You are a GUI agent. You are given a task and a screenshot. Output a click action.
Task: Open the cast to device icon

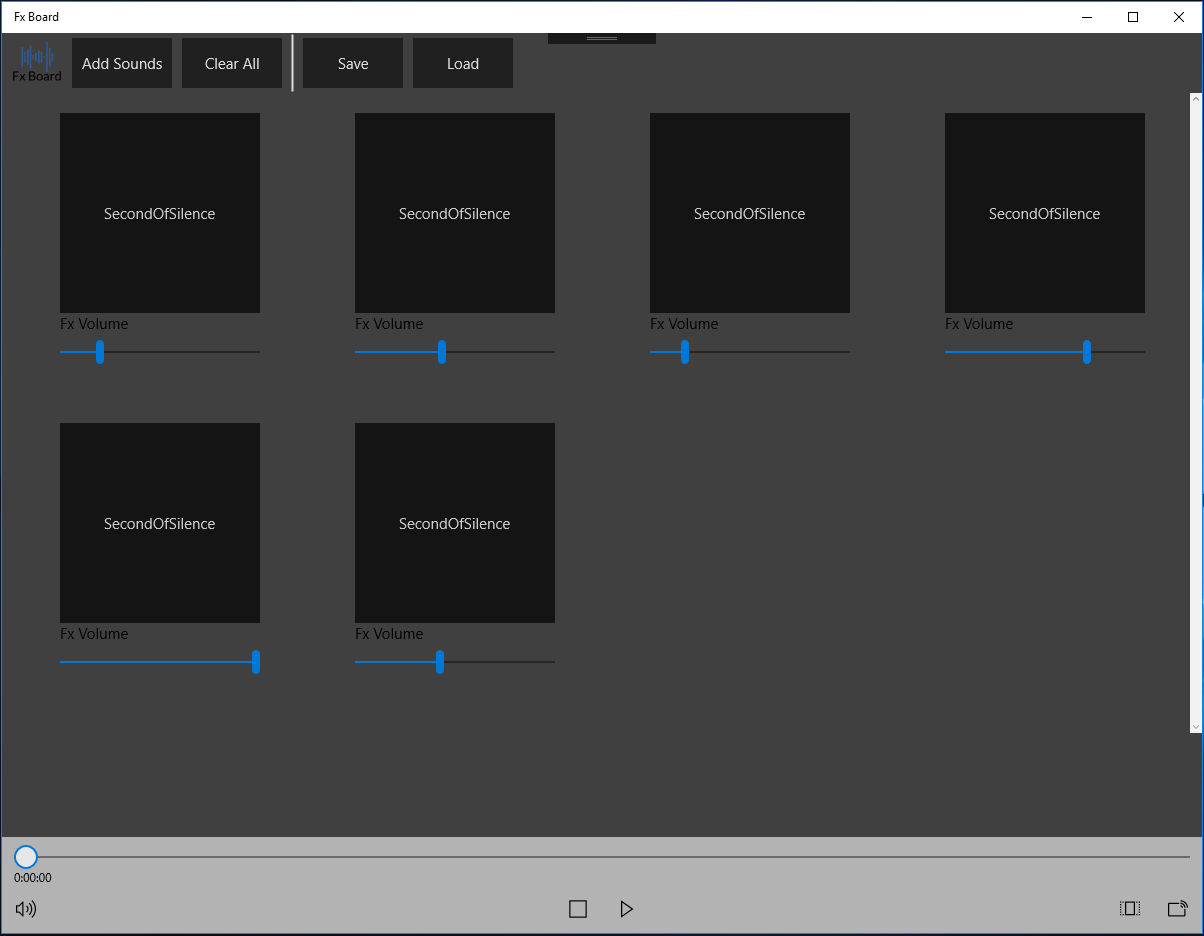tap(1178, 909)
